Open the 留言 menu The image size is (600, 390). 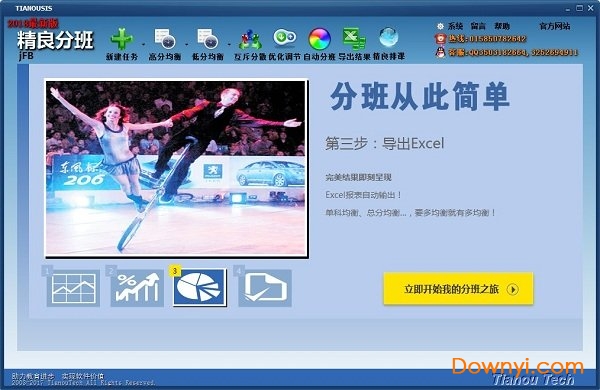(x=478, y=26)
